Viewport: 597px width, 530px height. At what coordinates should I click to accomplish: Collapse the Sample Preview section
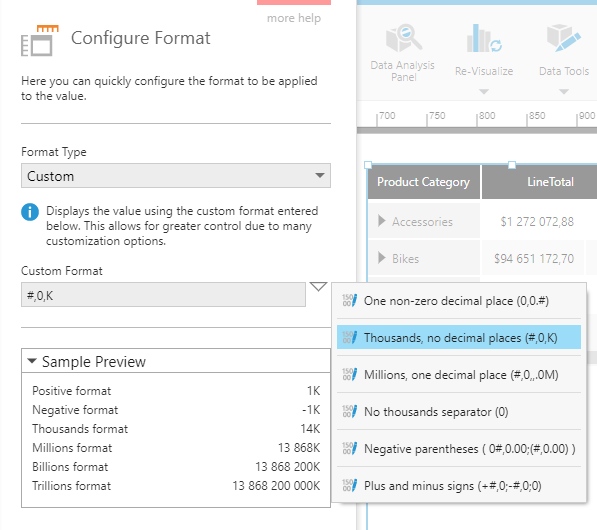point(32,361)
